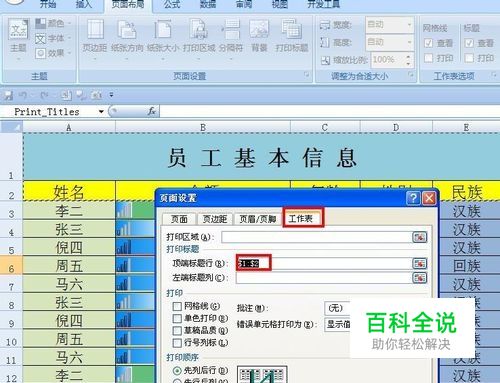This screenshot has height=383, width=500.
Task: Click the redo icon in quick access toolbar
Action: [44, 96]
